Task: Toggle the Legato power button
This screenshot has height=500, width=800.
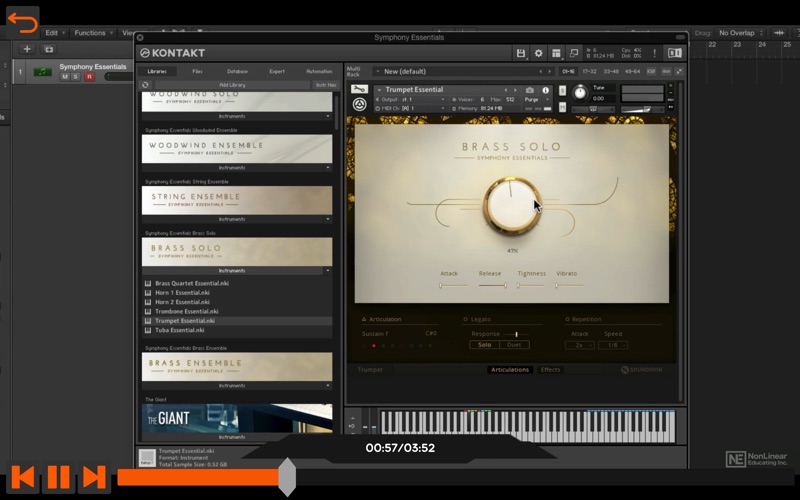Action: coord(465,319)
